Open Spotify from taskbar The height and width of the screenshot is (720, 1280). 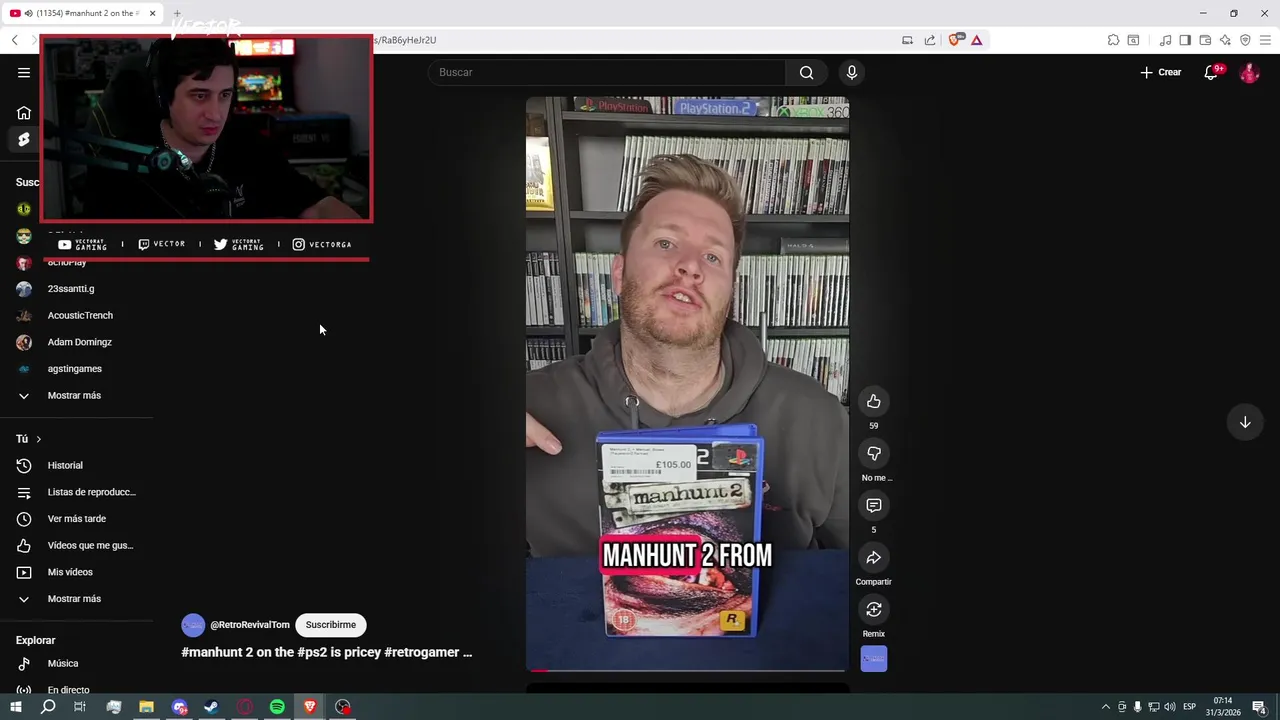coord(277,707)
